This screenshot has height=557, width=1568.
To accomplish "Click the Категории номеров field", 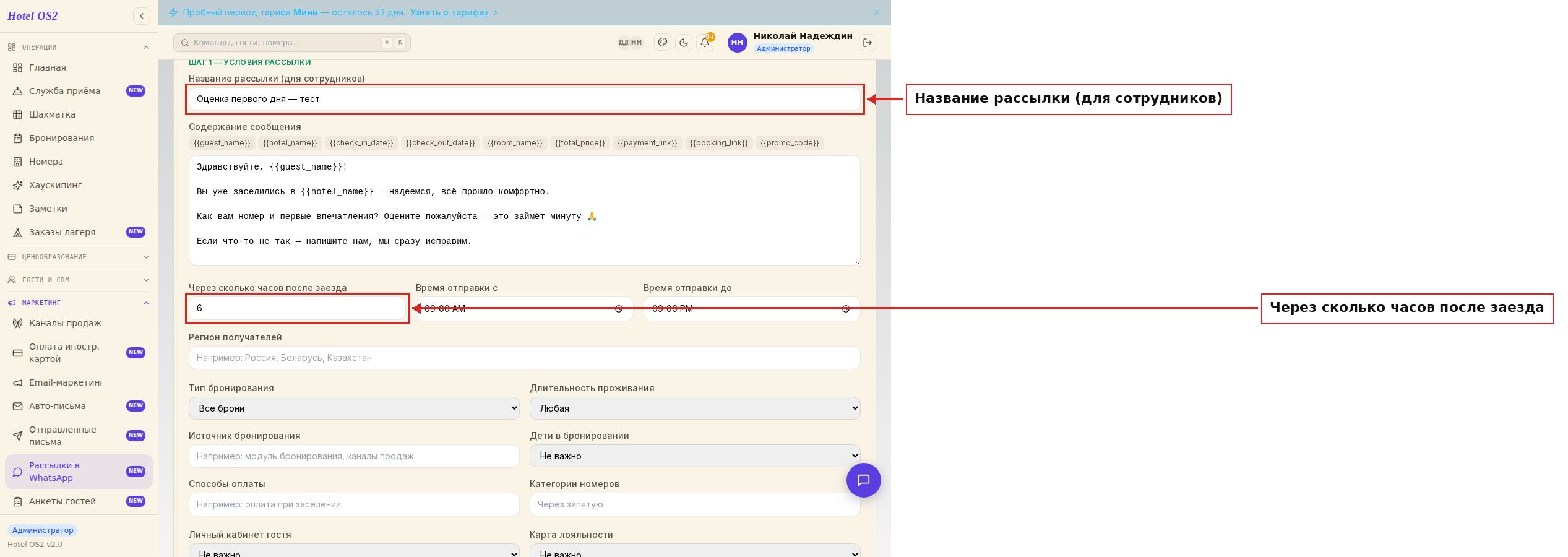I will pyautogui.click(x=695, y=504).
